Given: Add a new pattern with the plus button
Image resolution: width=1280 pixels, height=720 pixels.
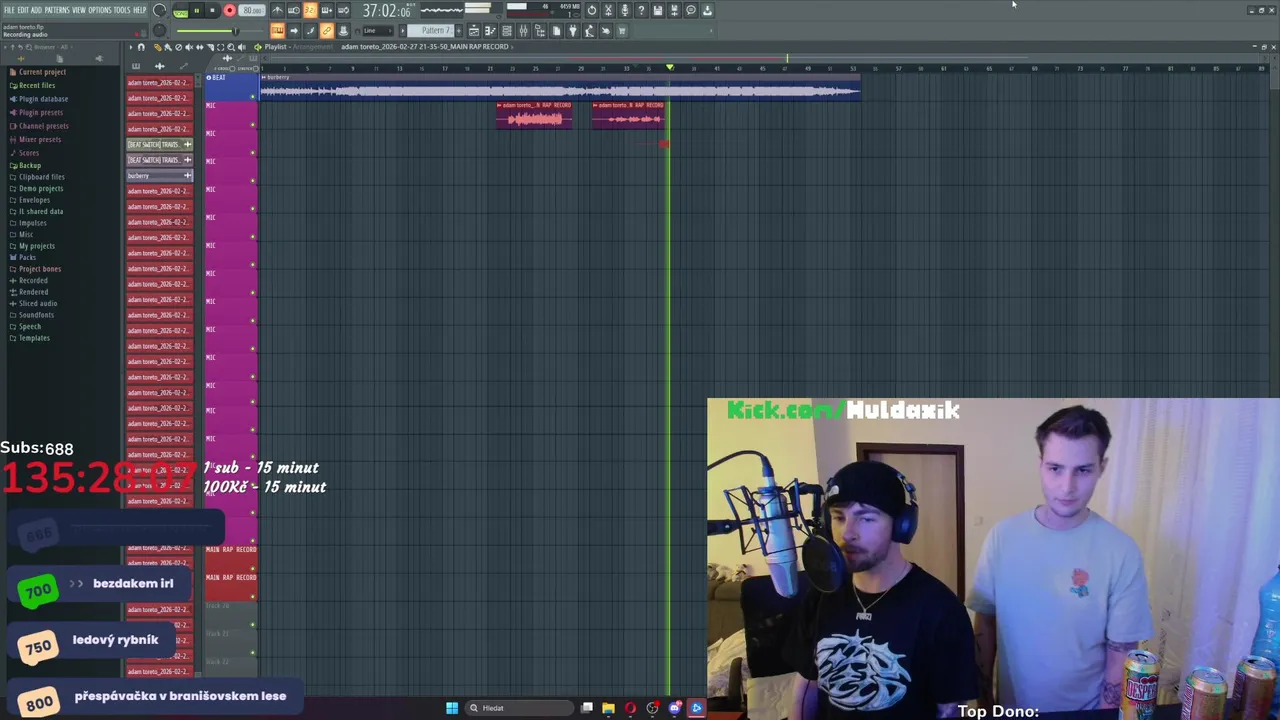Looking at the screenshot, I should 458,31.
